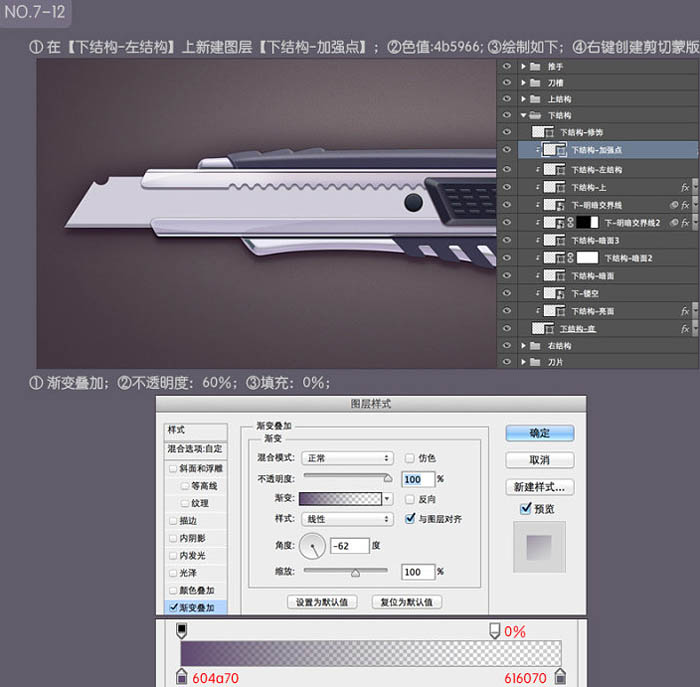Click open folder icon of 下结构
Viewport: 700px width, 687px height.
tap(535, 115)
